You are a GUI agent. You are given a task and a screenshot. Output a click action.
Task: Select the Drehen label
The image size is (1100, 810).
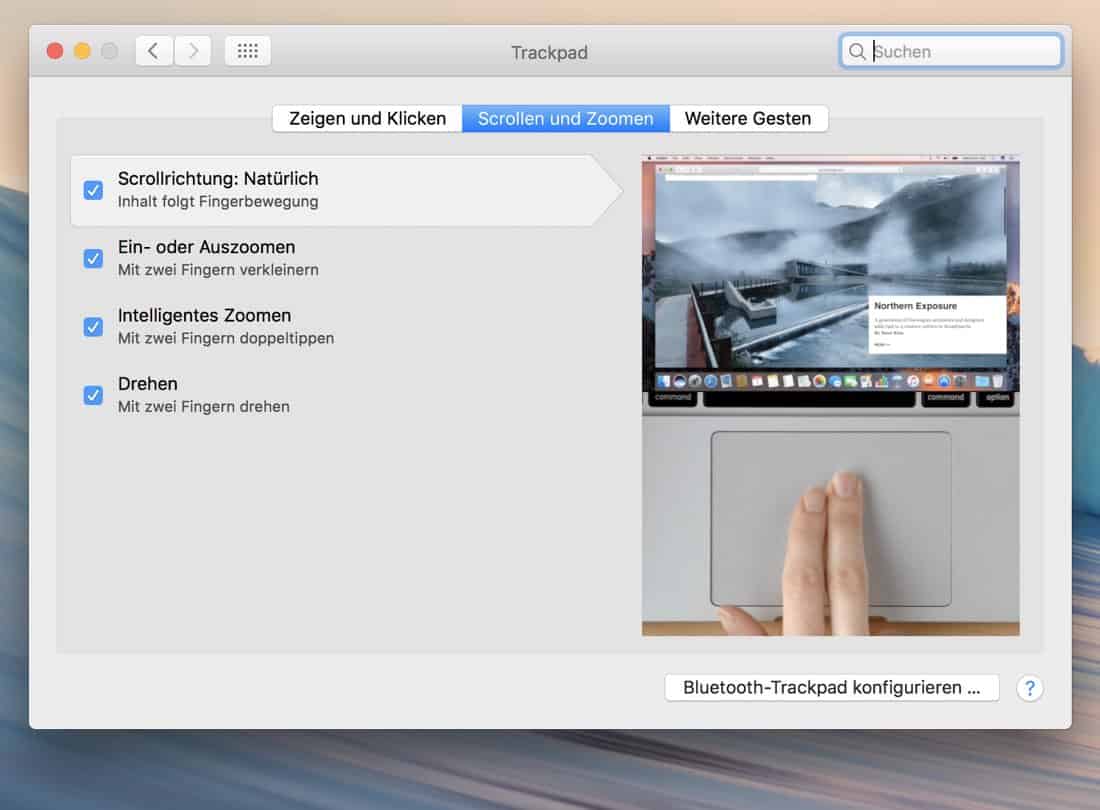point(147,384)
